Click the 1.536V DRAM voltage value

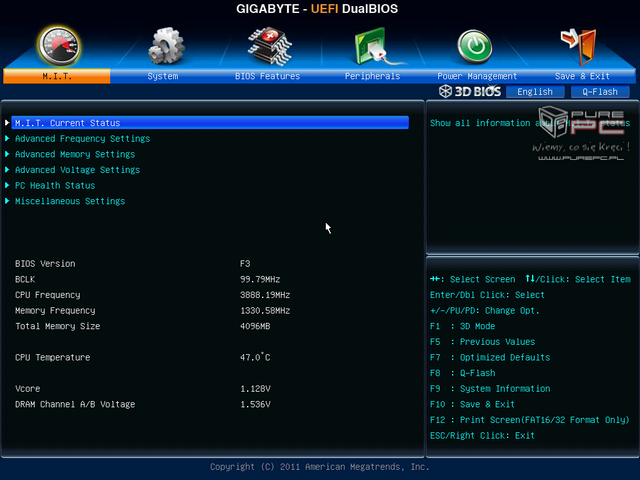point(255,404)
